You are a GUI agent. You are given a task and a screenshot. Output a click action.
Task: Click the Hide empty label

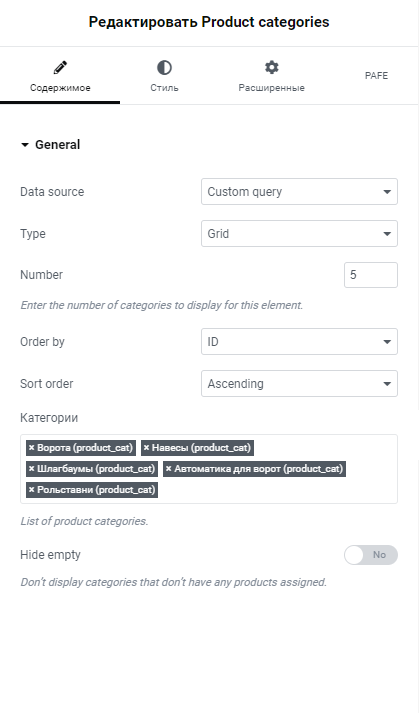[x=50, y=555]
